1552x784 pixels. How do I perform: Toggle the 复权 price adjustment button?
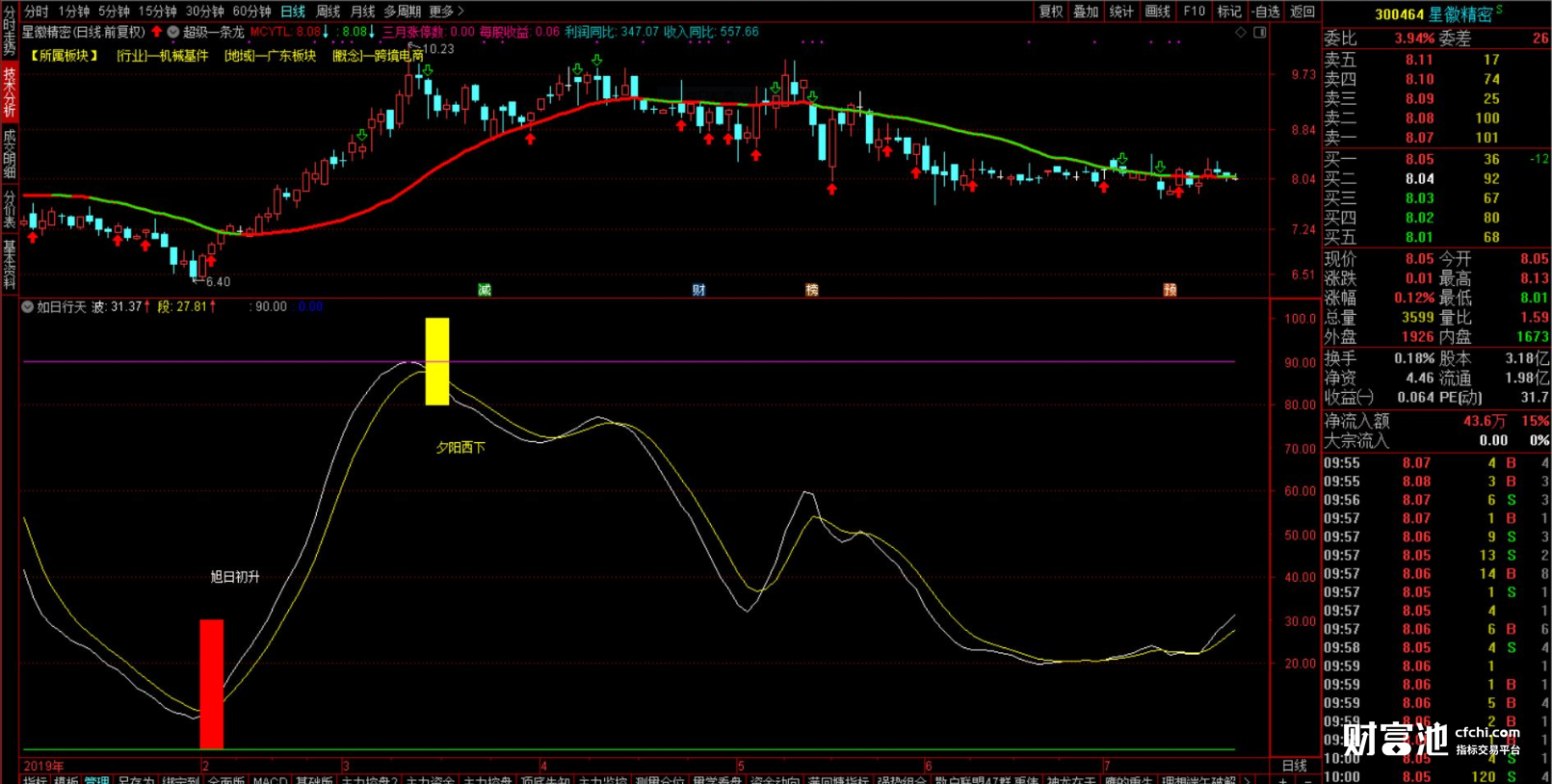click(x=1050, y=12)
